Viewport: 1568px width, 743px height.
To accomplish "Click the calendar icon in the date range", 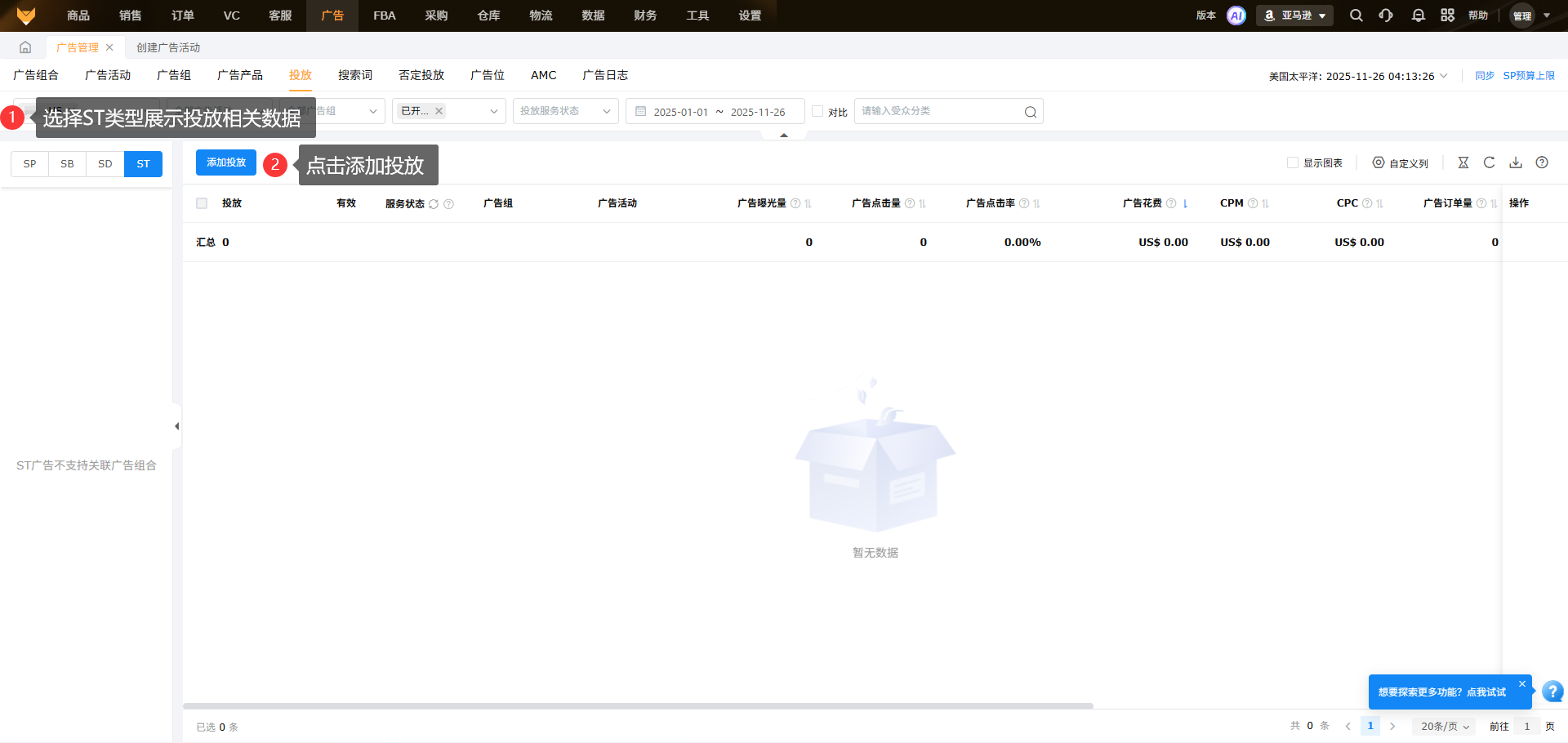I will (641, 111).
